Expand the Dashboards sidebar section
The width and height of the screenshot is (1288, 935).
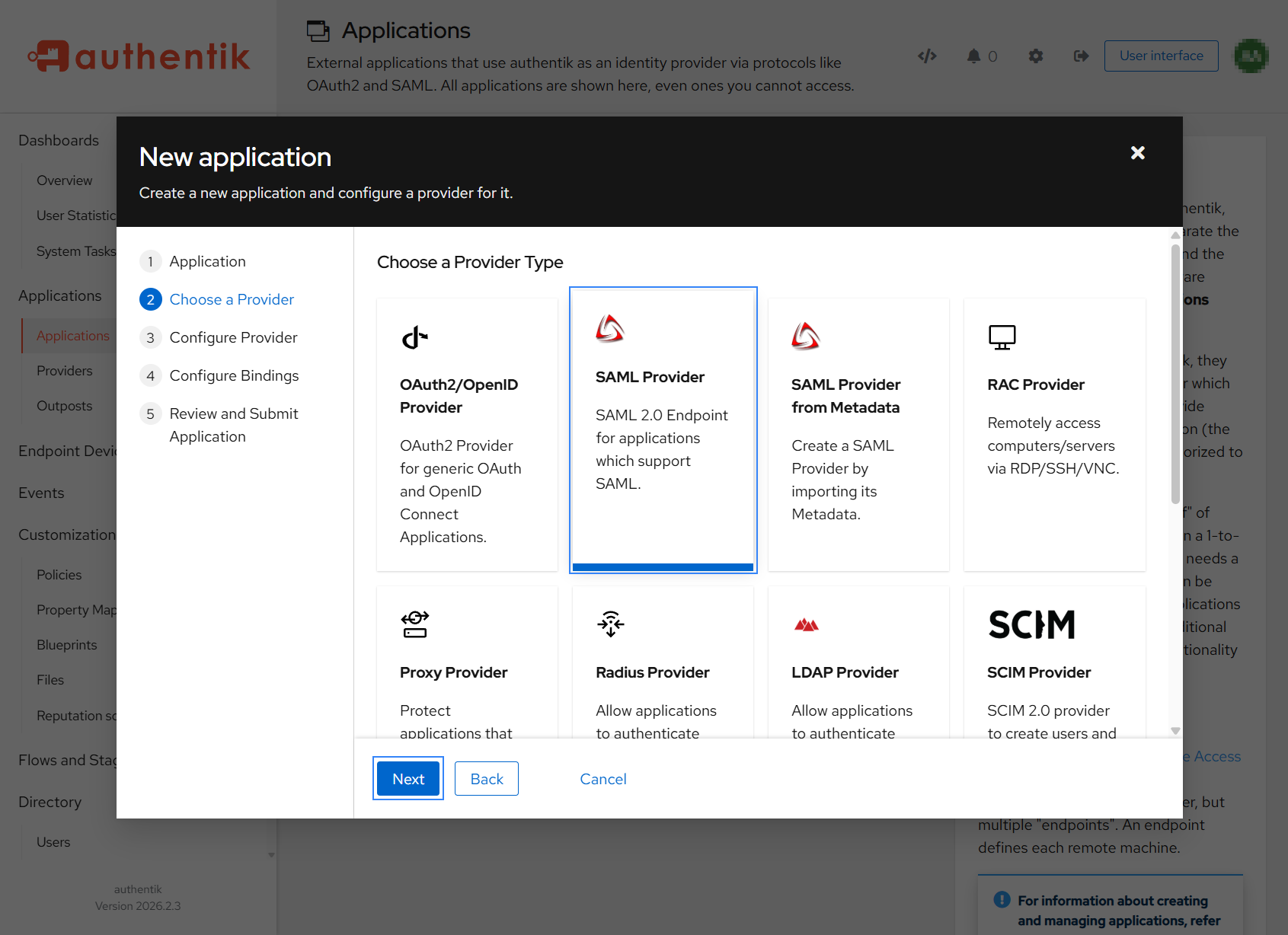point(59,140)
